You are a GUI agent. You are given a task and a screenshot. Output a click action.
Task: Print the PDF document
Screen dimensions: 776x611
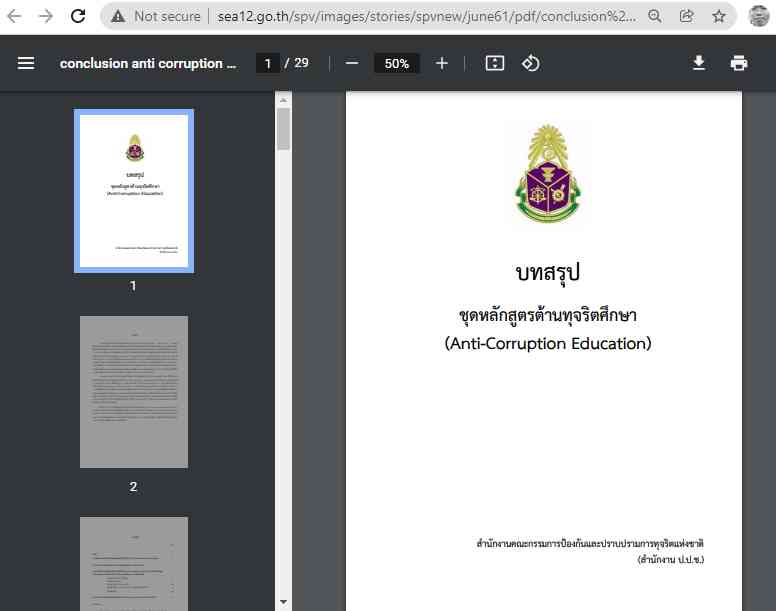click(x=739, y=63)
